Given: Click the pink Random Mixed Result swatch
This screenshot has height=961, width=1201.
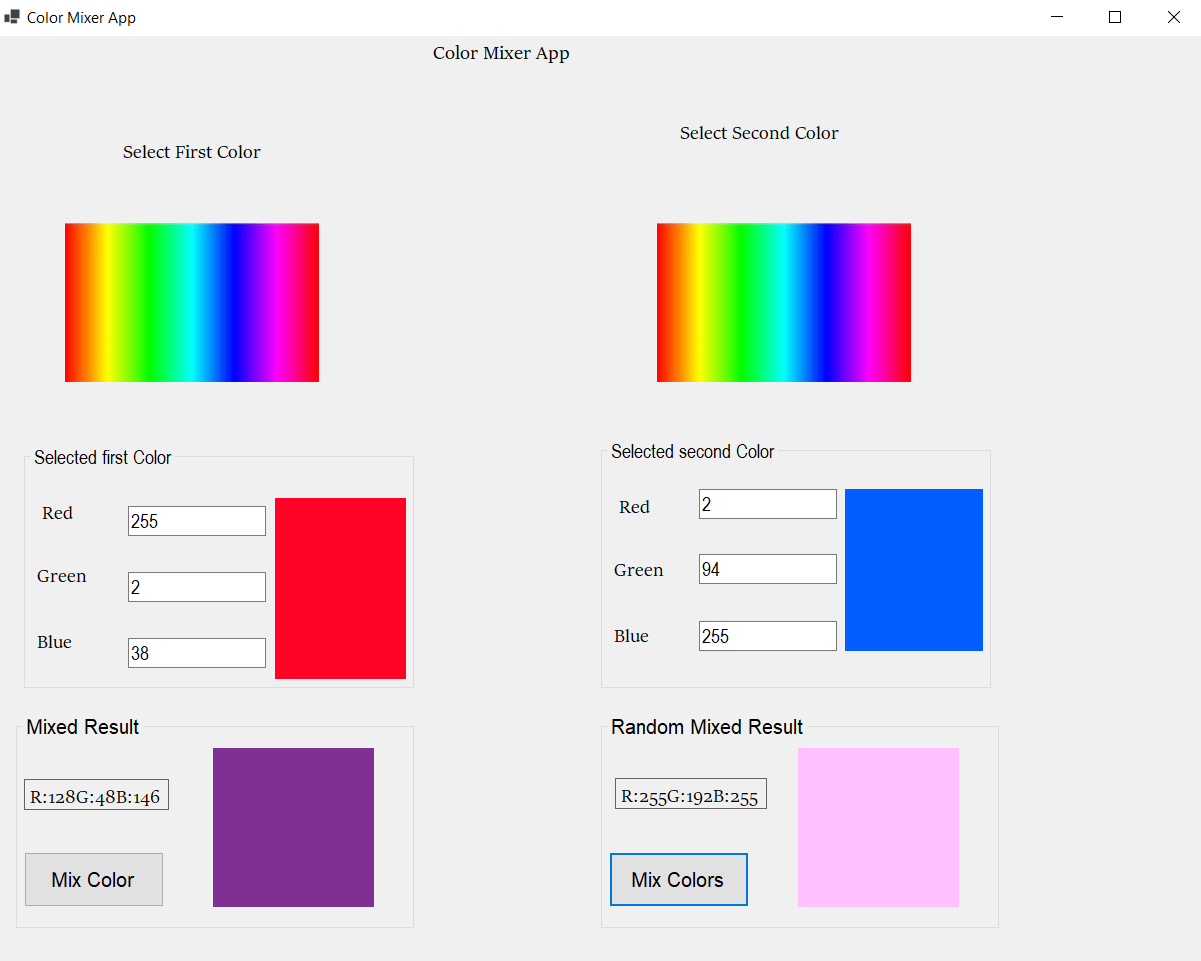Looking at the screenshot, I should tap(878, 826).
